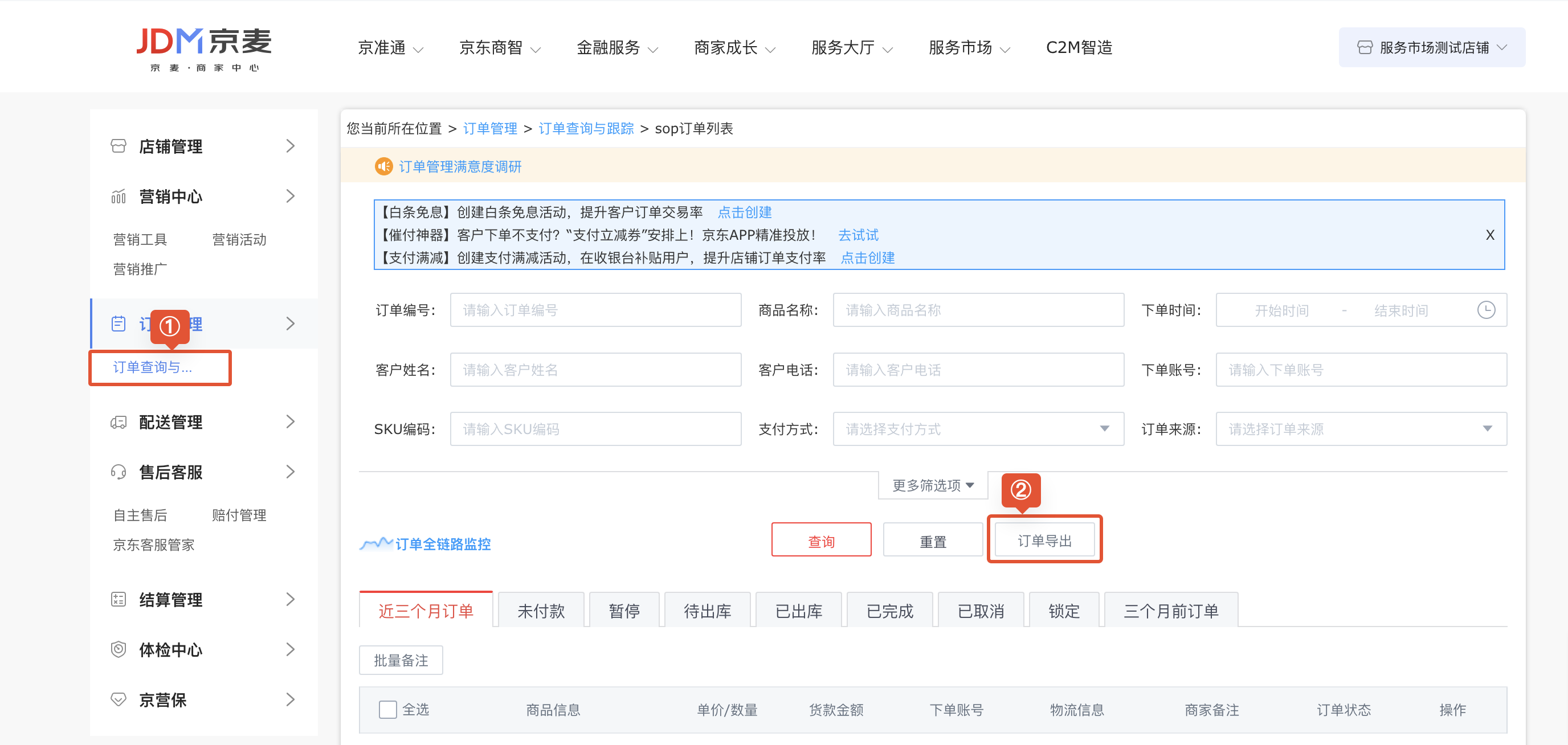
Task: Open the 服务市场 top menu
Action: pyautogui.click(x=970, y=47)
